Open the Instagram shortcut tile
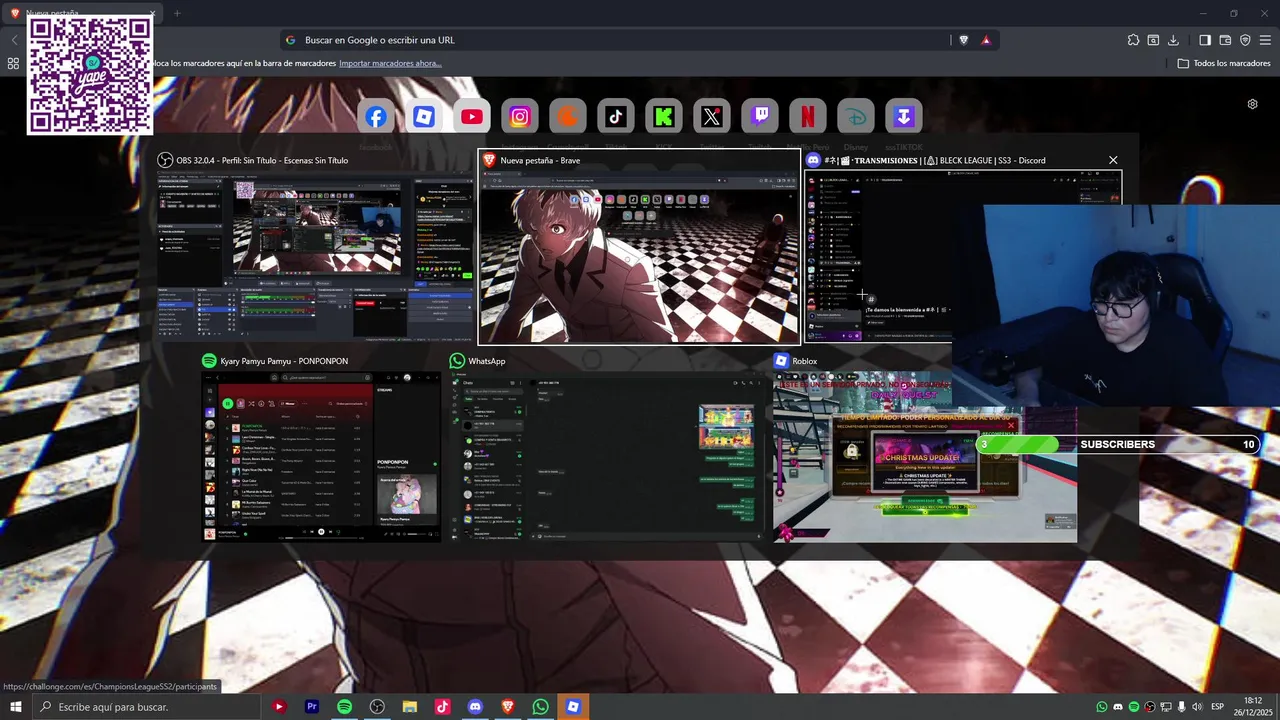 pyautogui.click(x=520, y=117)
